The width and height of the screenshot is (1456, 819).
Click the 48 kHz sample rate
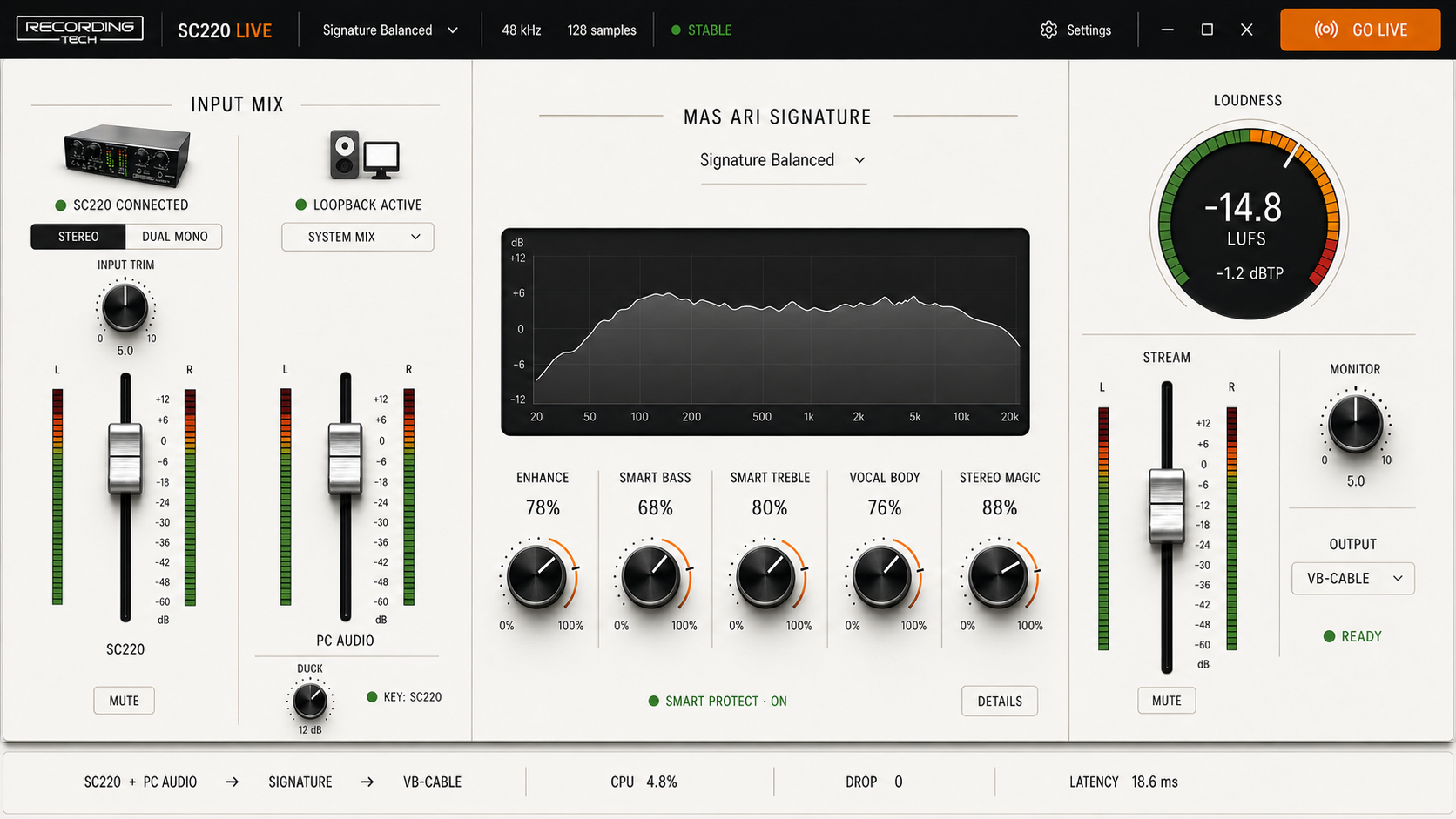pyautogui.click(x=521, y=30)
